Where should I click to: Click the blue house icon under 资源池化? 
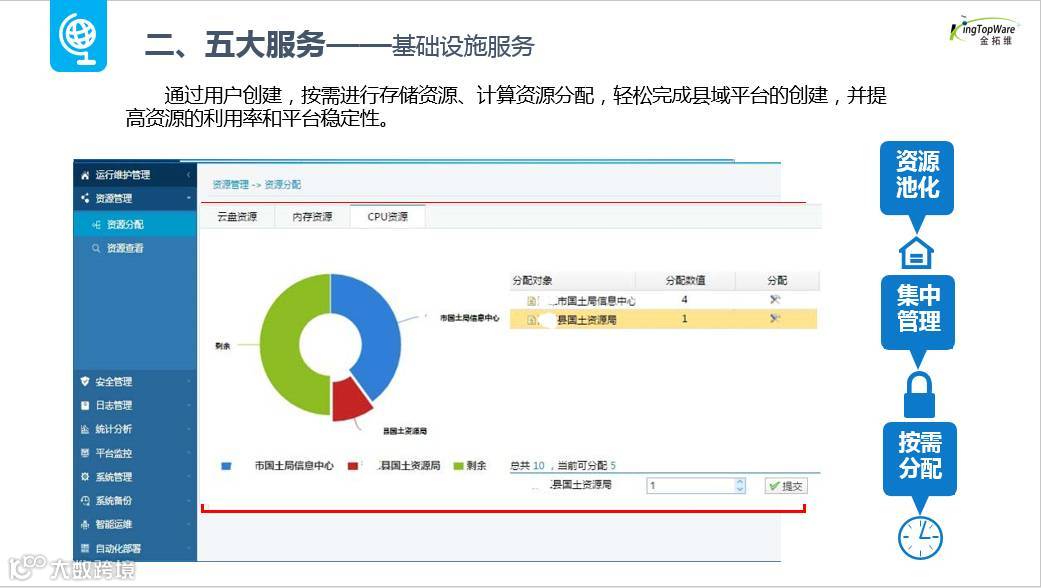[x=916, y=252]
